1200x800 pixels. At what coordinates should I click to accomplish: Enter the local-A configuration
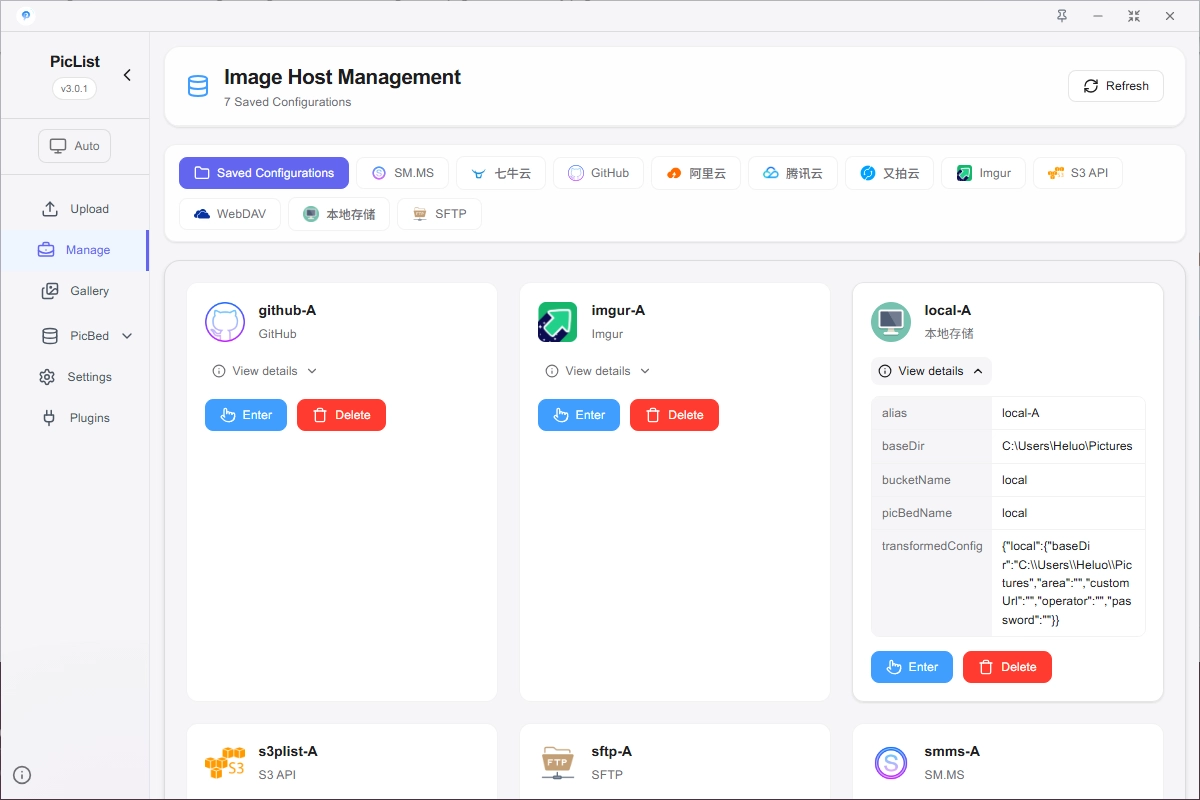(912, 667)
